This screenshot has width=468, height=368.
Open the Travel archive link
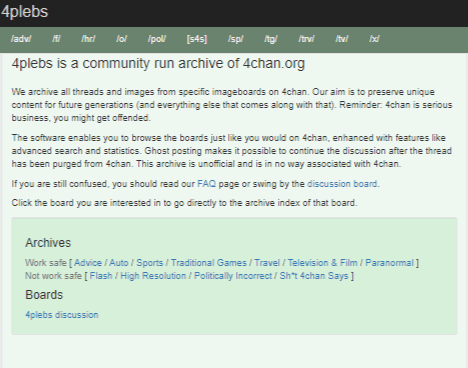pyautogui.click(x=267, y=263)
